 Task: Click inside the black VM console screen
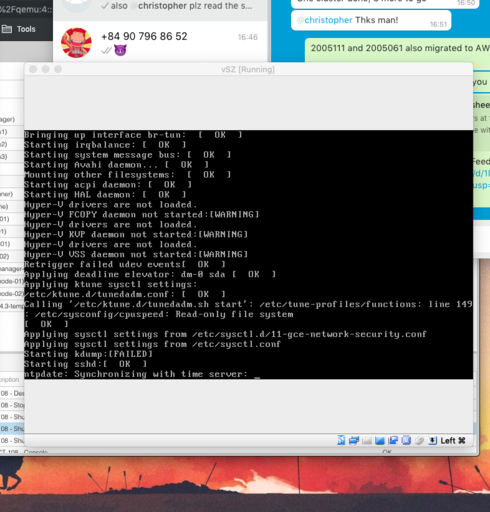[248, 254]
